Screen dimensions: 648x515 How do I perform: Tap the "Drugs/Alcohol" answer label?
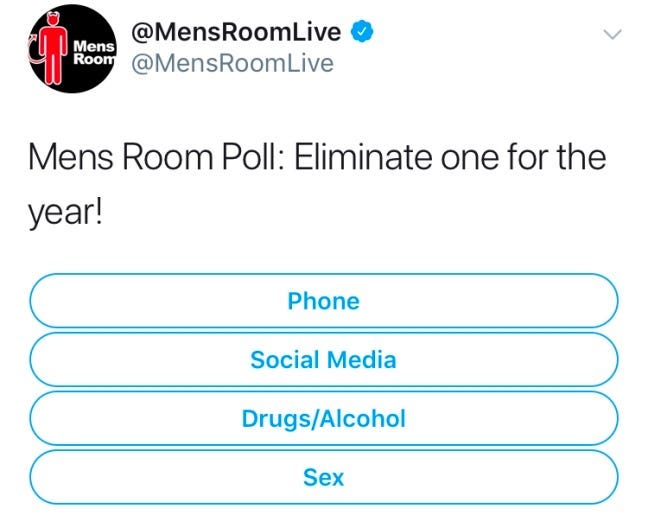click(323, 418)
